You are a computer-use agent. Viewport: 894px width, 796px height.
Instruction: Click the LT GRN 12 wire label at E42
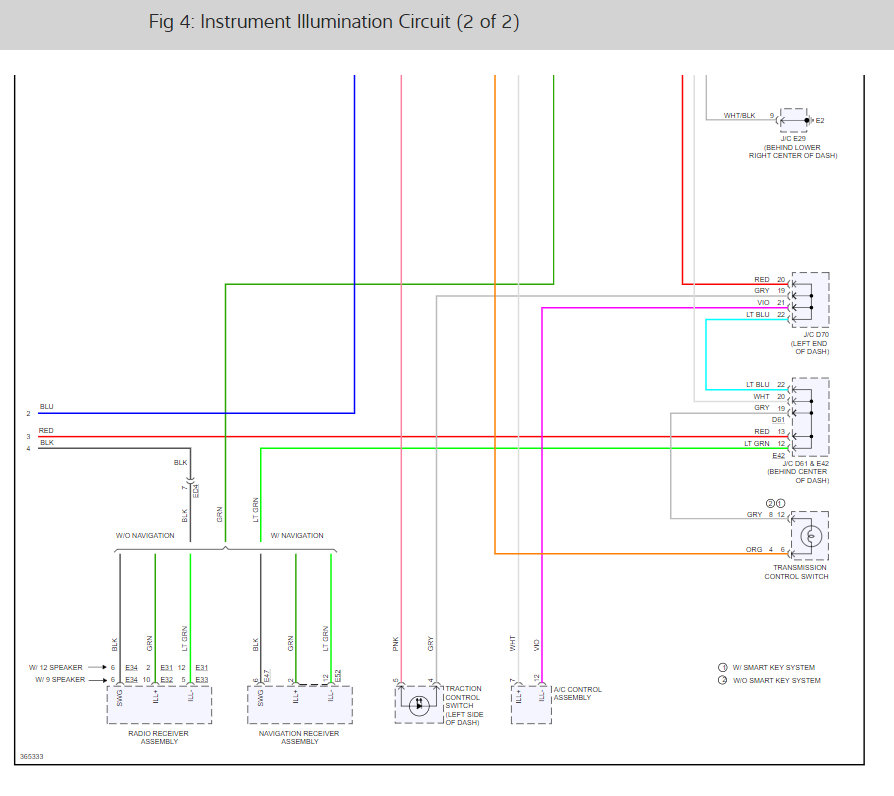click(765, 444)
